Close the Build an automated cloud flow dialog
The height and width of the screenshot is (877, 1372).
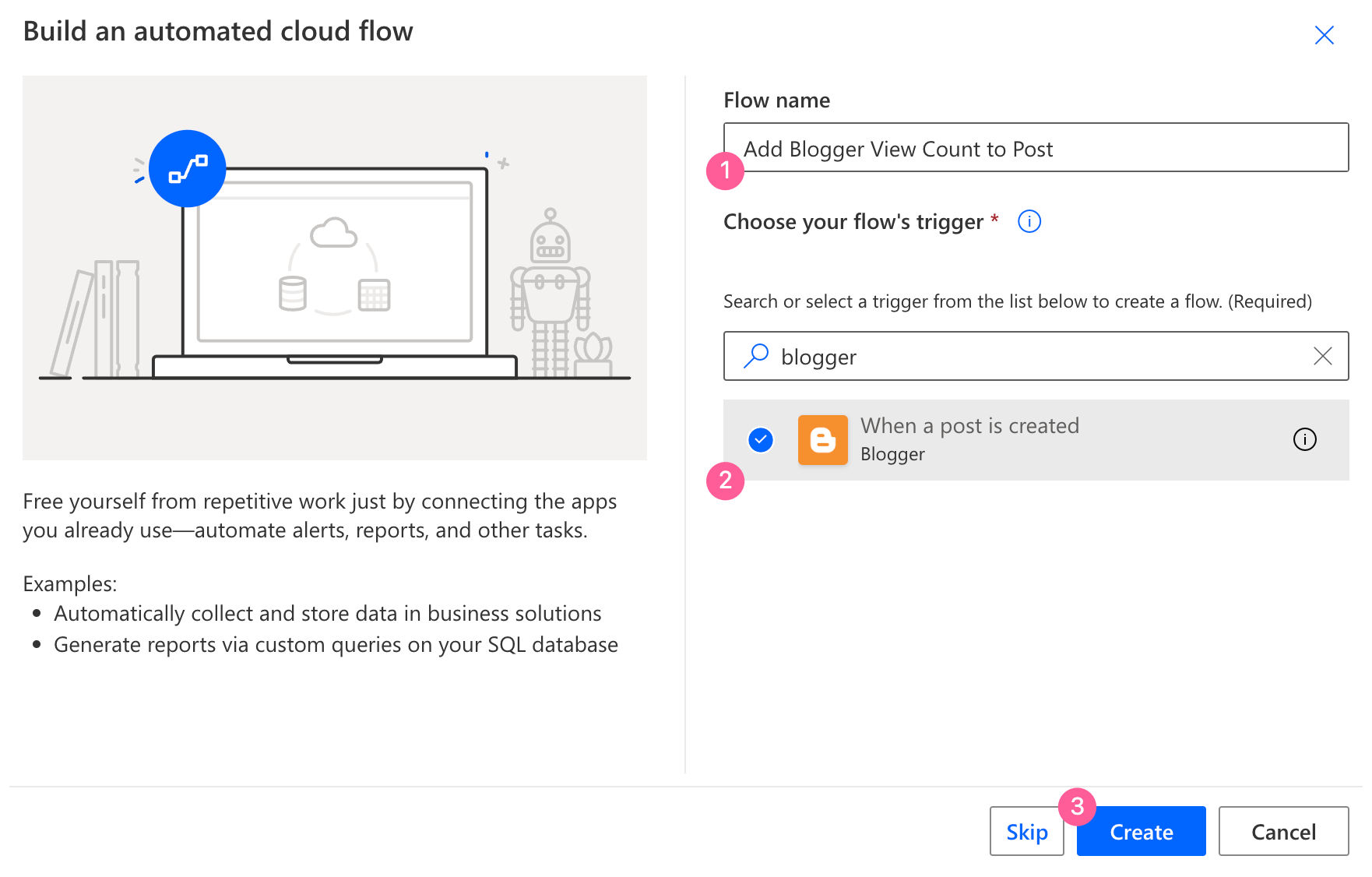pos(1324,35)
